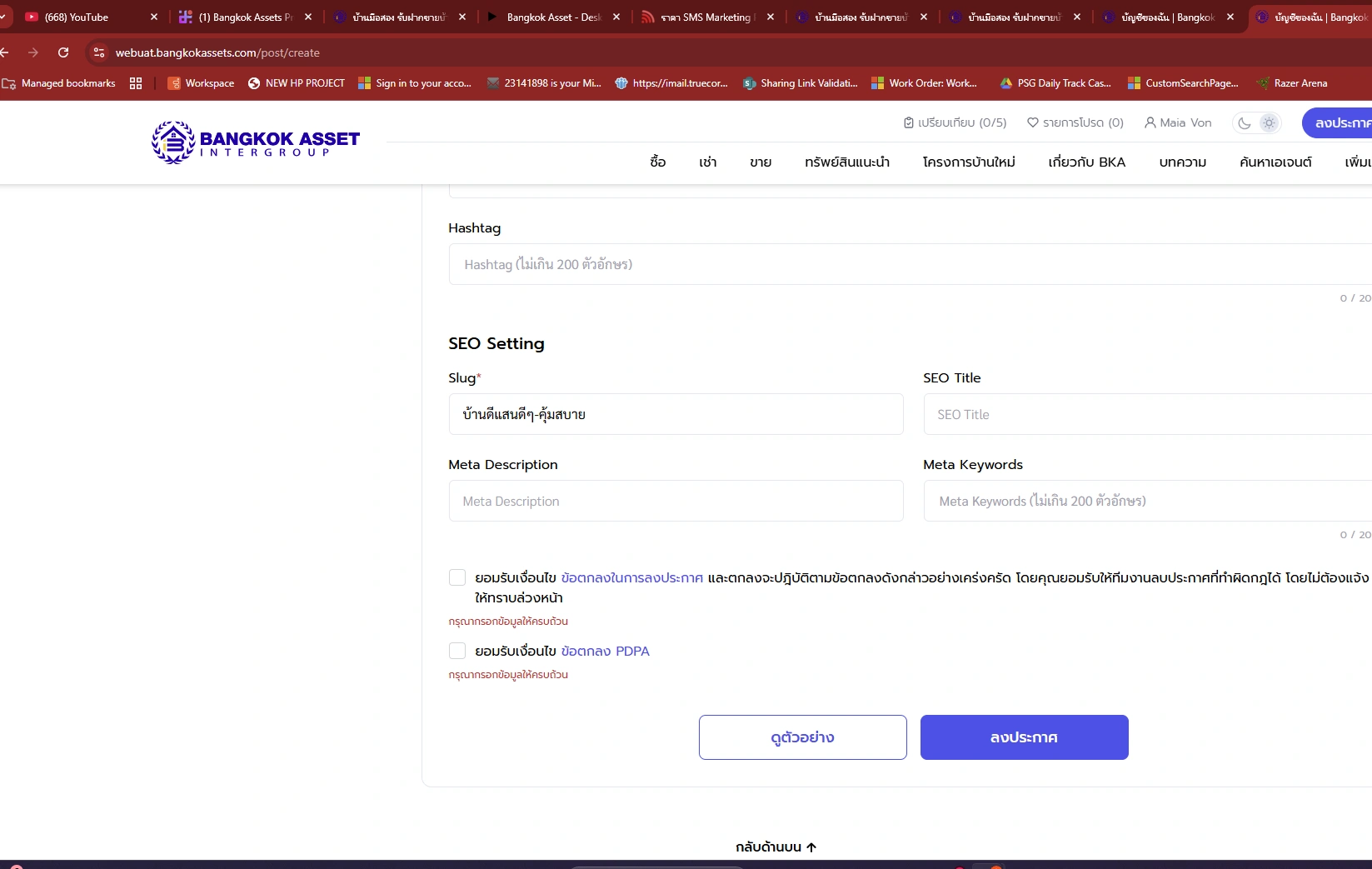Close the ราคา SMS Marketing tab
The width and height of the screenshot is (1372, 869).
tap(771, 17)
